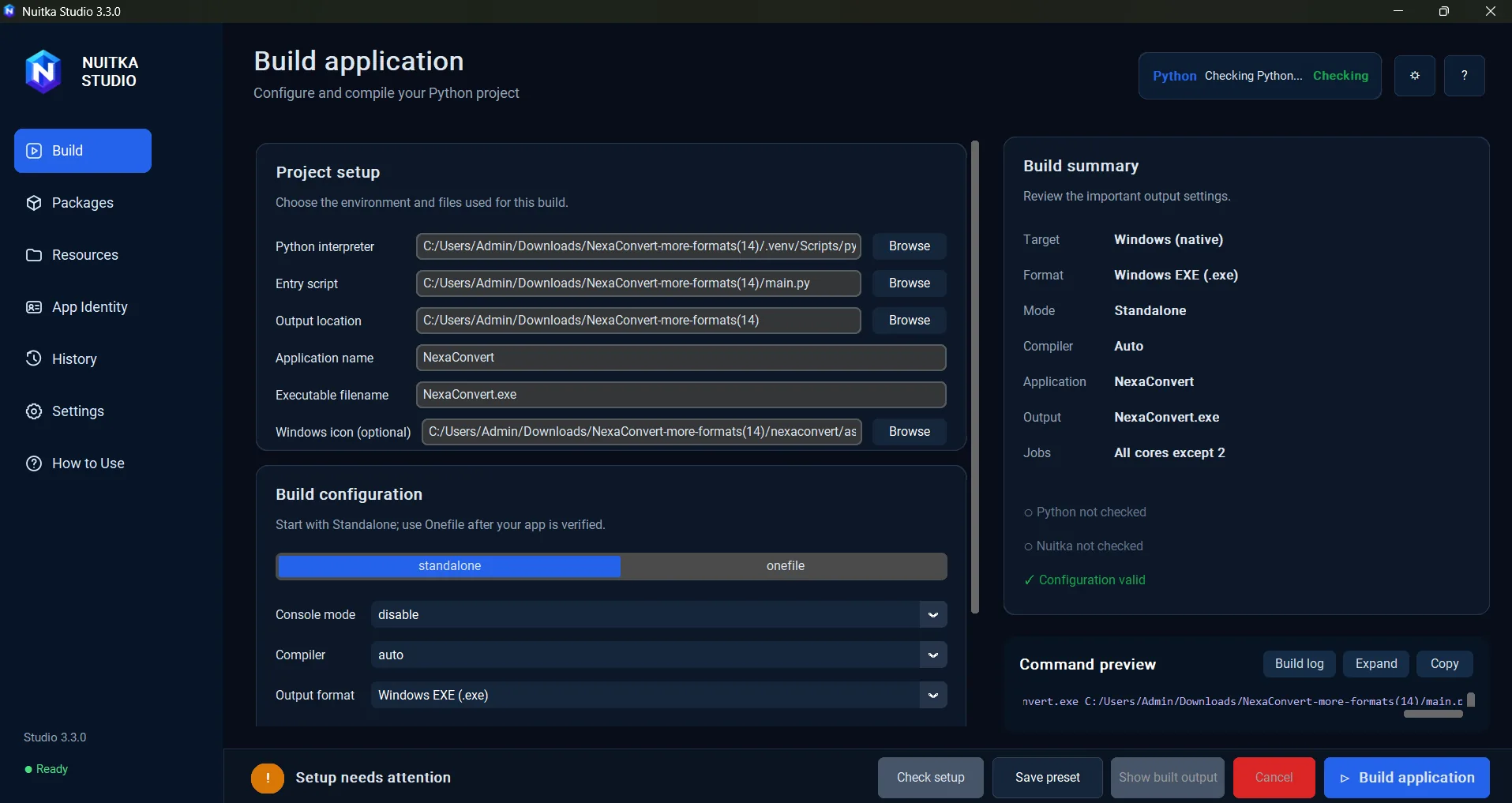The height and width of the screenshot is (803, 1512).
Task: Click the Console mode chevron arrow
Action: point(933,614)
